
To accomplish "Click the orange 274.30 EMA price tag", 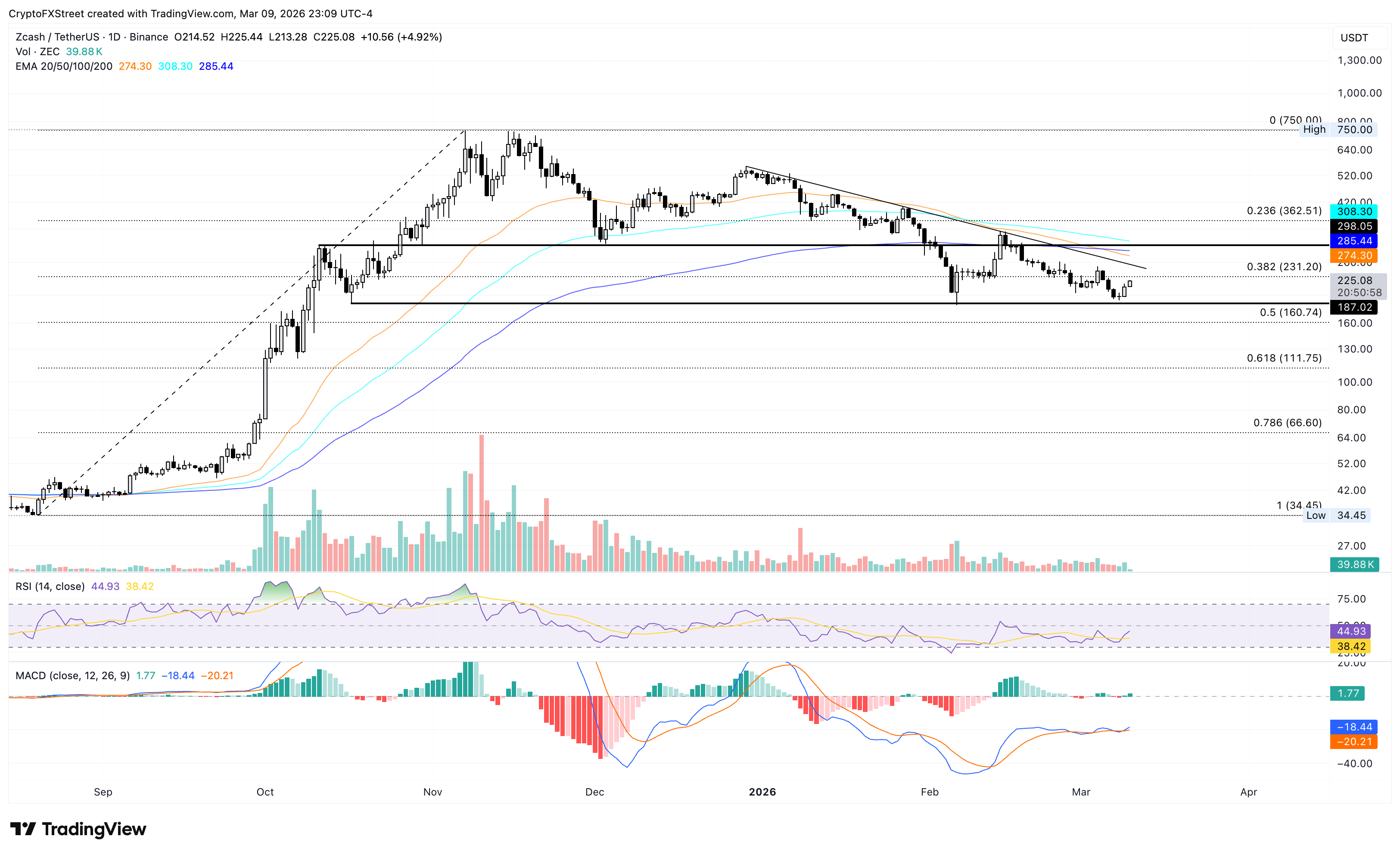I will 1353,256.
